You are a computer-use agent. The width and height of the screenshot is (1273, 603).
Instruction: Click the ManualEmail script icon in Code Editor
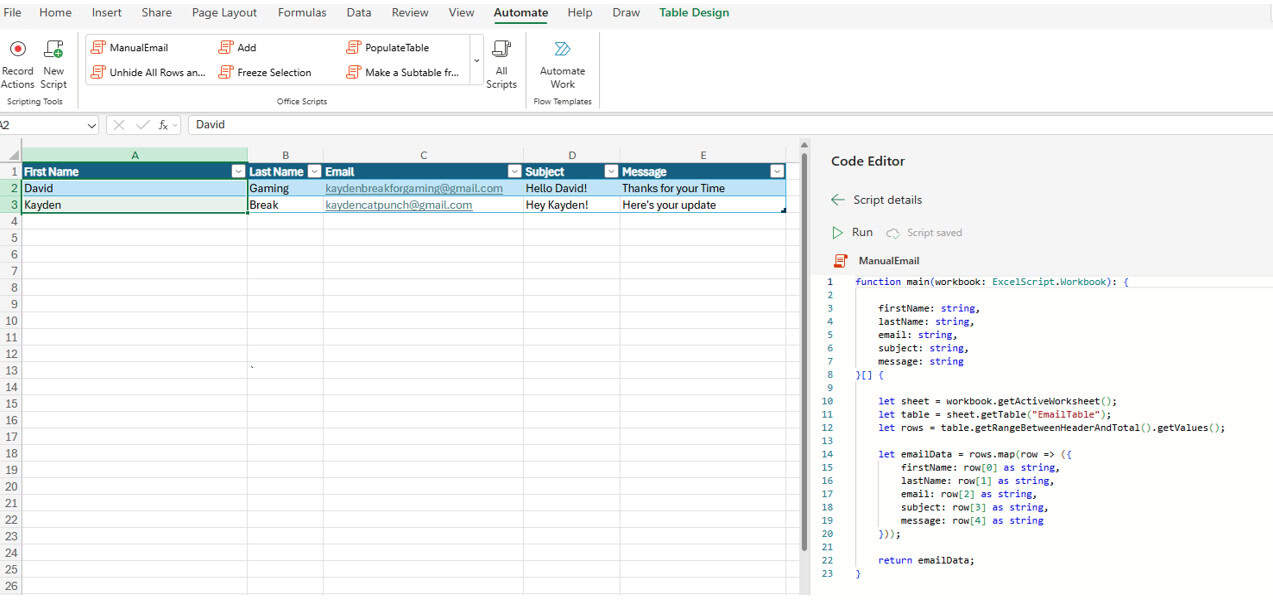pyautogui.click(x=839, y=260)
